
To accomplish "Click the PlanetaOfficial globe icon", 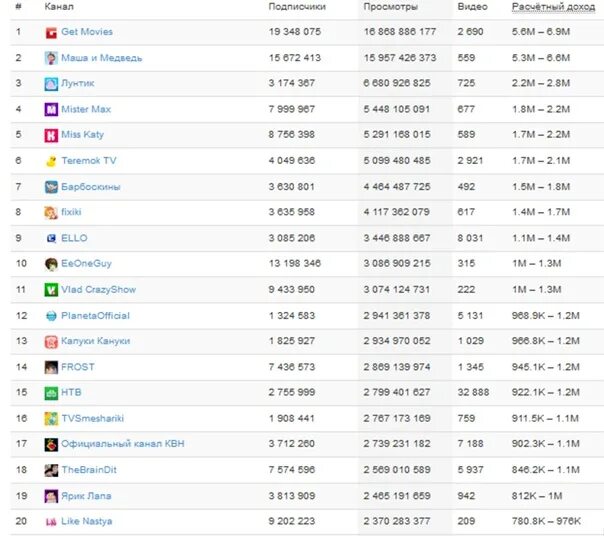I will pyautogui.click(x=51, y=316).
